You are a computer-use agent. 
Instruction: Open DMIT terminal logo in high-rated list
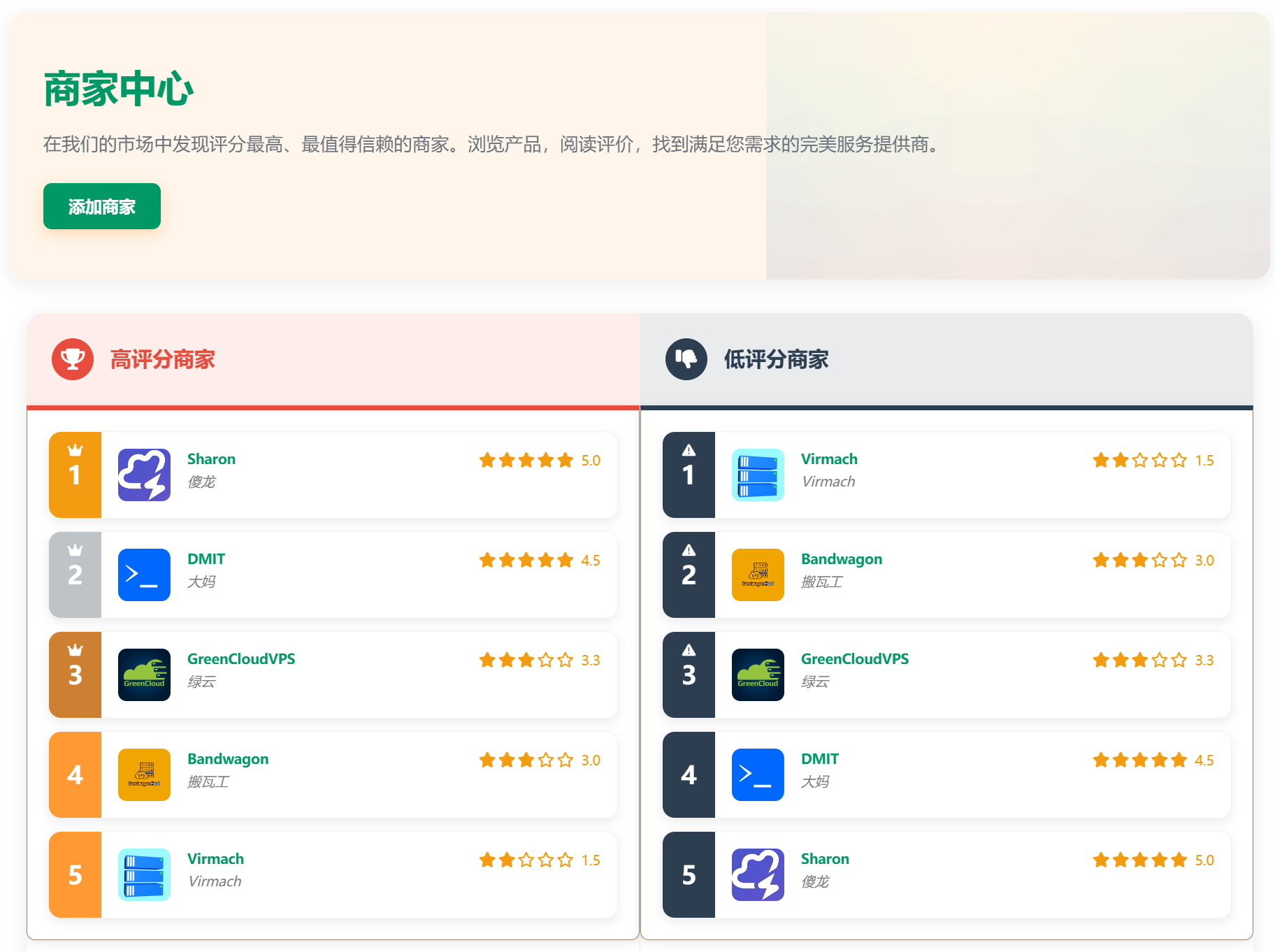144,575
